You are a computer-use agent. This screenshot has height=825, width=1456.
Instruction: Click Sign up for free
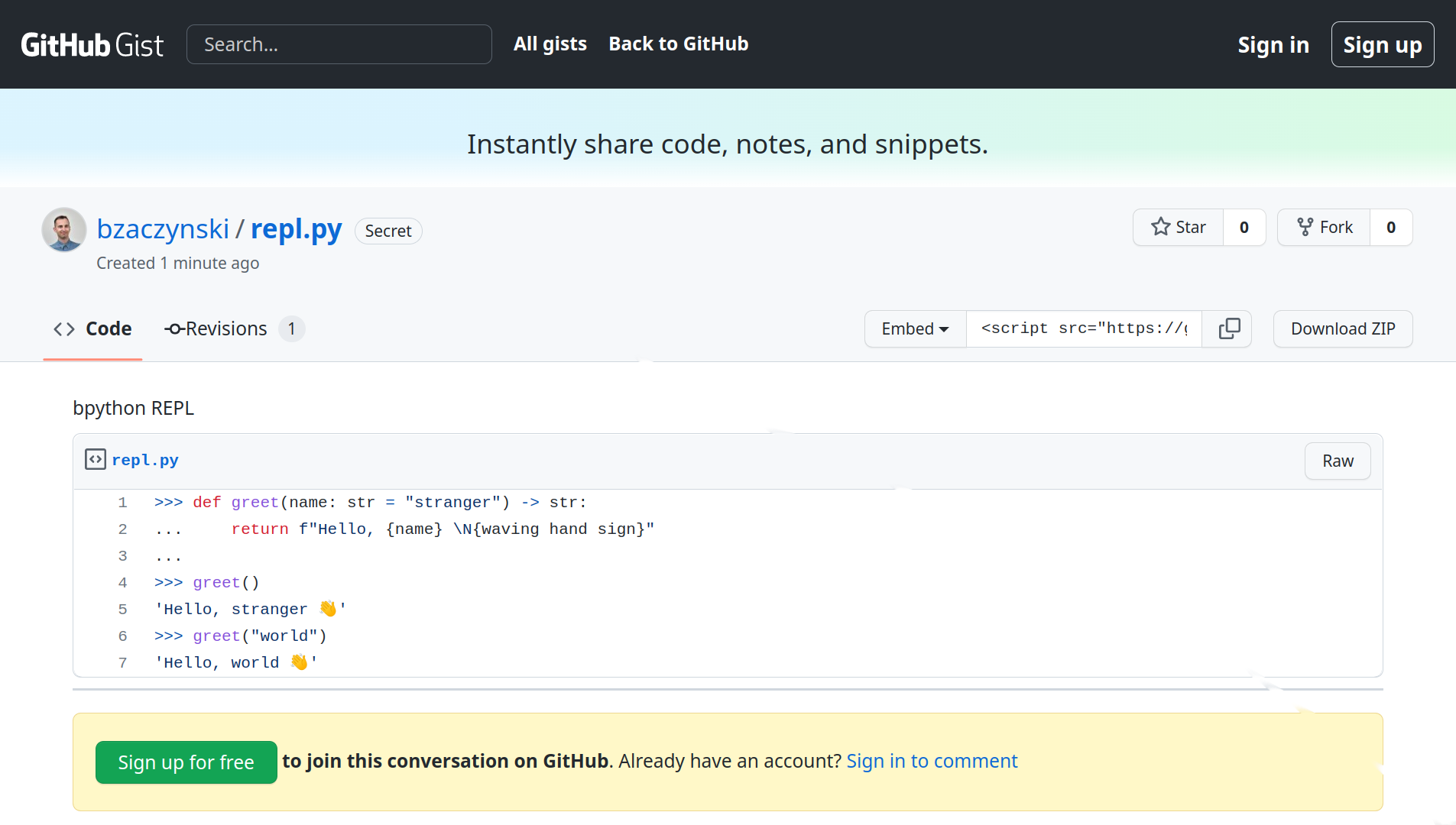tap(186, 762)
